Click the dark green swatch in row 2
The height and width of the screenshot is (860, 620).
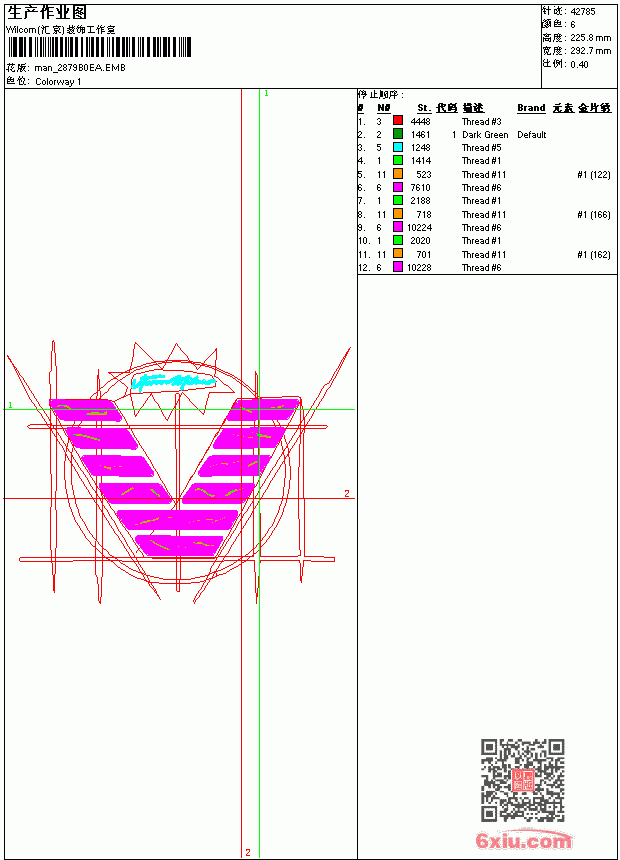pyautogui.click(x=398, y=134)
